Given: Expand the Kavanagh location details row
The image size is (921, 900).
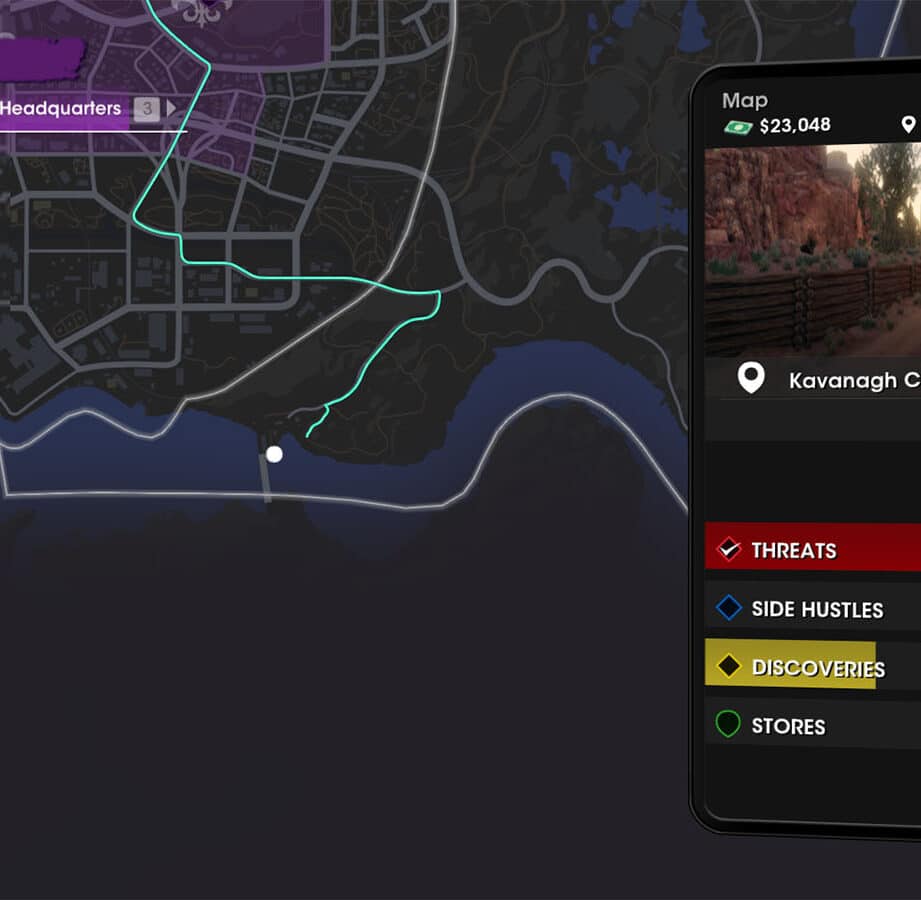Looking at the screenshot, I should tap(813, 380).
